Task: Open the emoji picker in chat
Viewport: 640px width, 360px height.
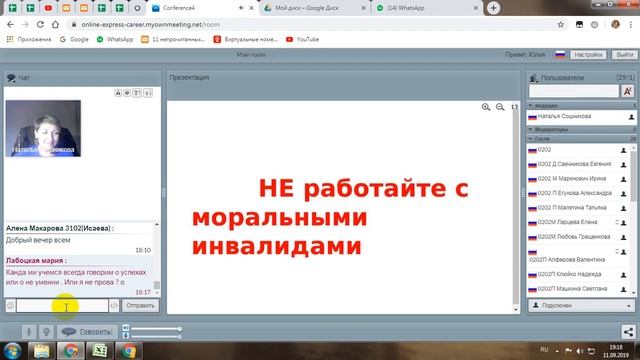Action: tap(11, 305)
